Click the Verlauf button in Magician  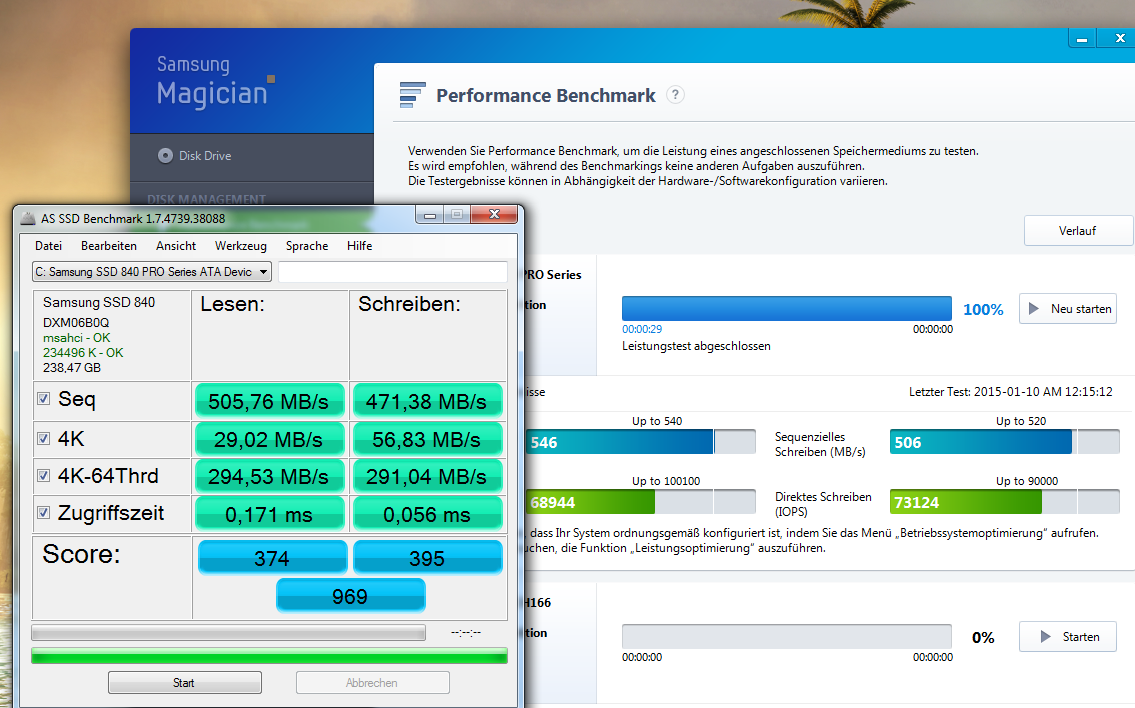point(1077,231)
